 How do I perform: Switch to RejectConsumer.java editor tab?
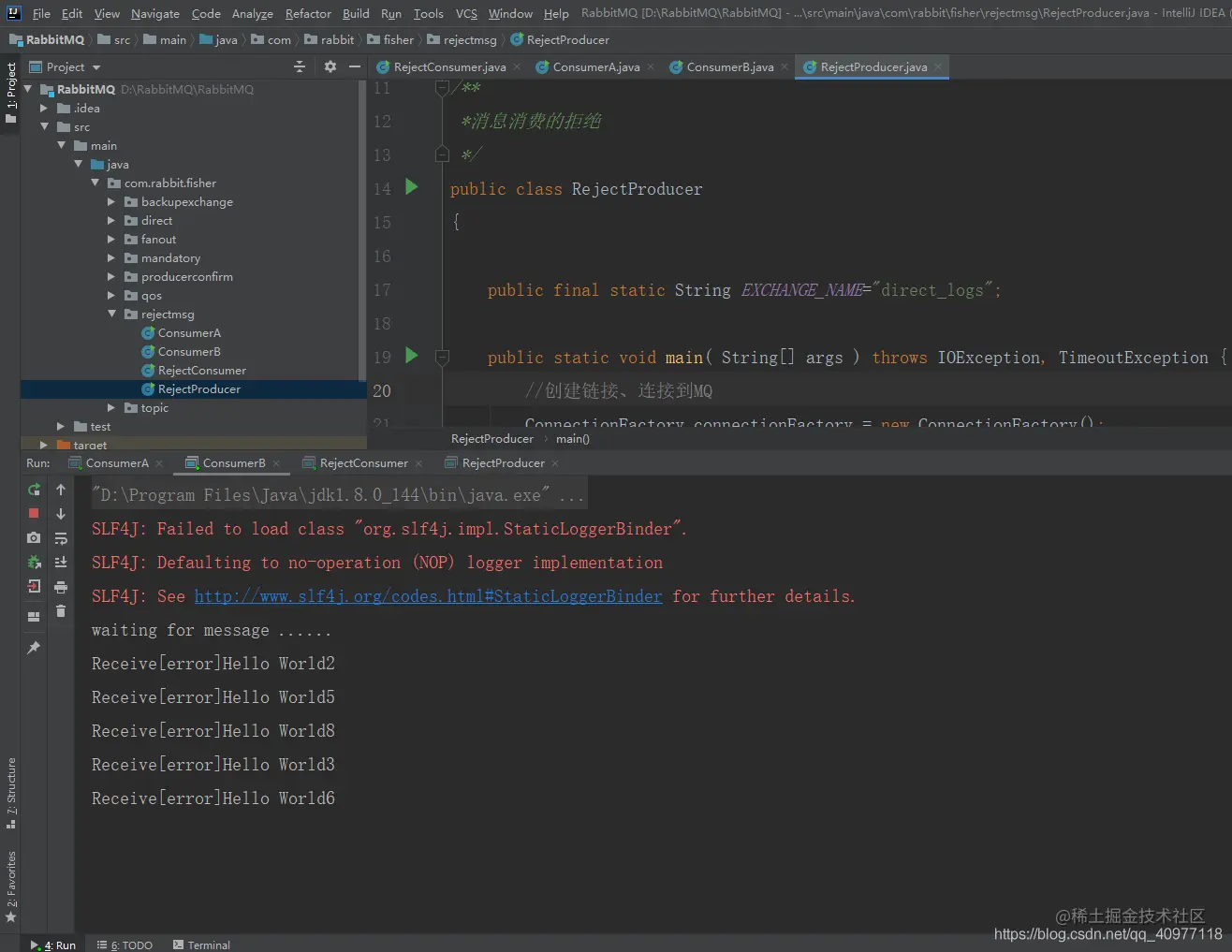tap(449, 66)
